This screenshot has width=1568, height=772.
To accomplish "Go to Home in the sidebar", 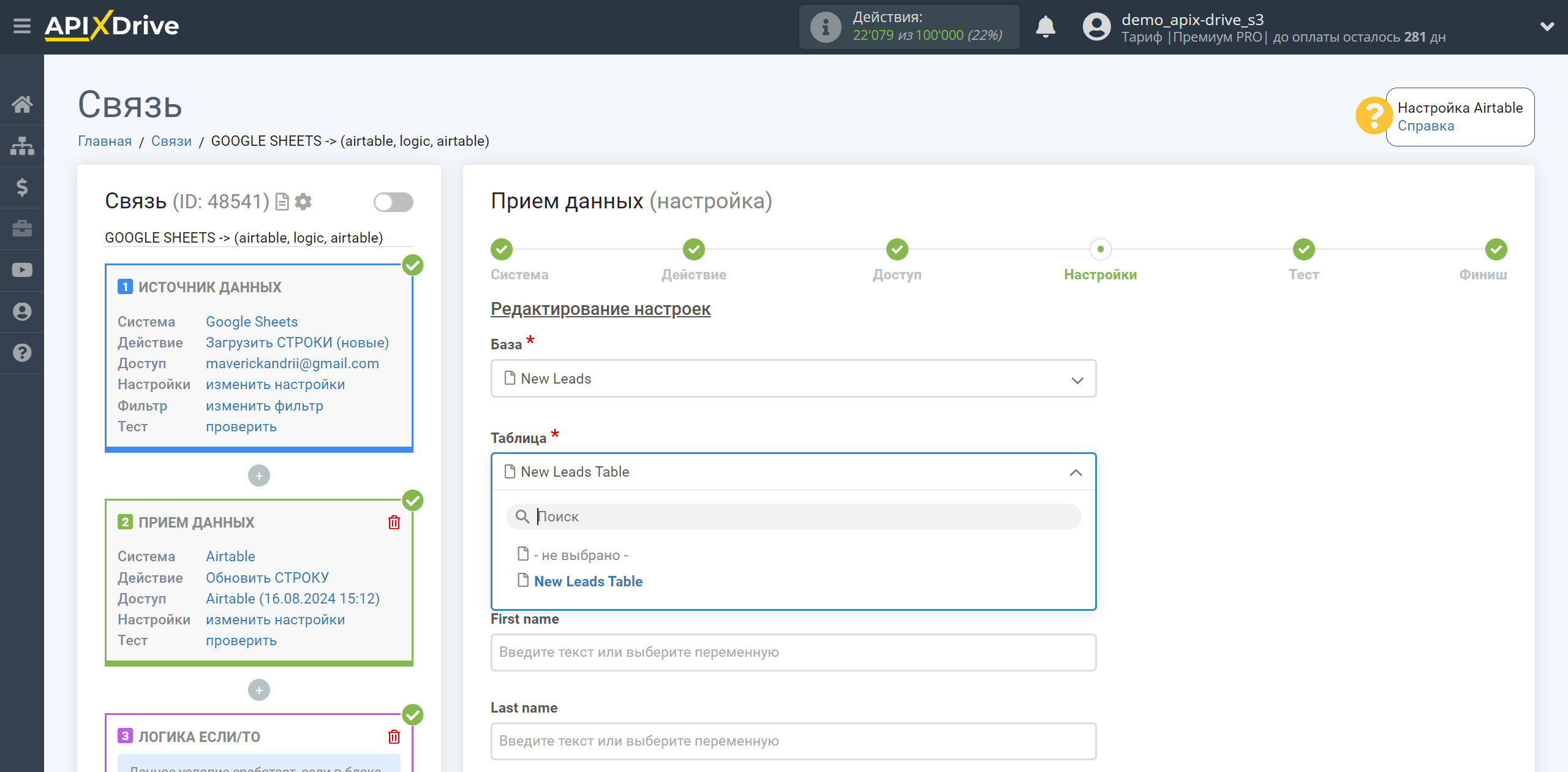I will point(22,104).
